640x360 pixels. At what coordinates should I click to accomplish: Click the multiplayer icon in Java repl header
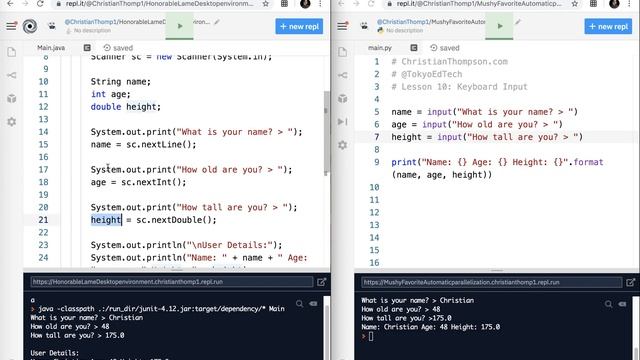[52, 26]
